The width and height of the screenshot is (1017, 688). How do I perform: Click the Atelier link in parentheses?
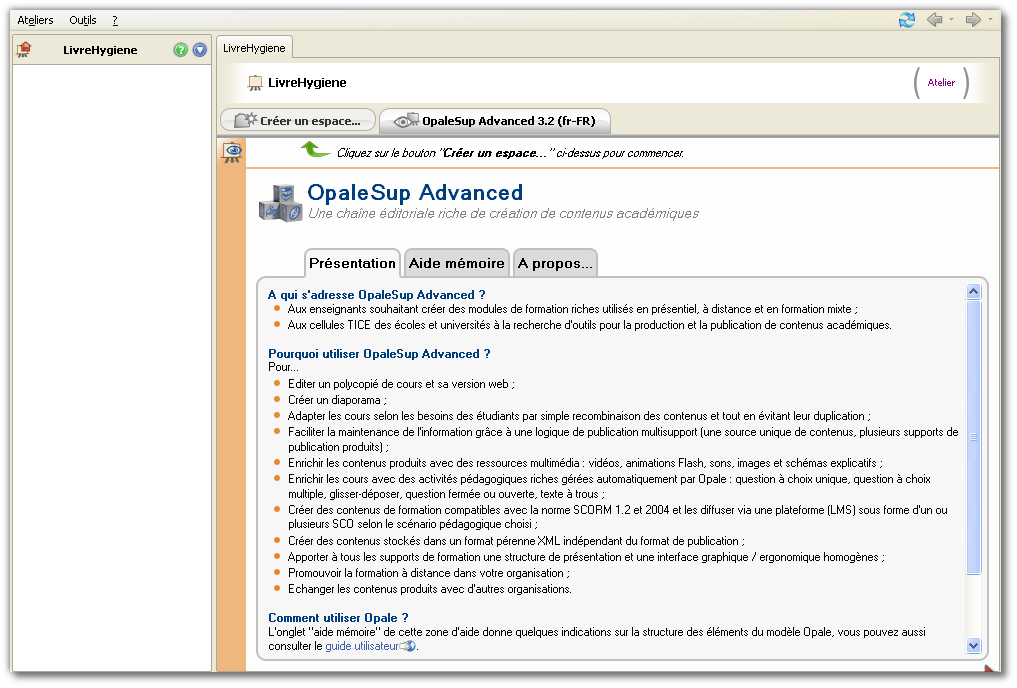[941, 82]
